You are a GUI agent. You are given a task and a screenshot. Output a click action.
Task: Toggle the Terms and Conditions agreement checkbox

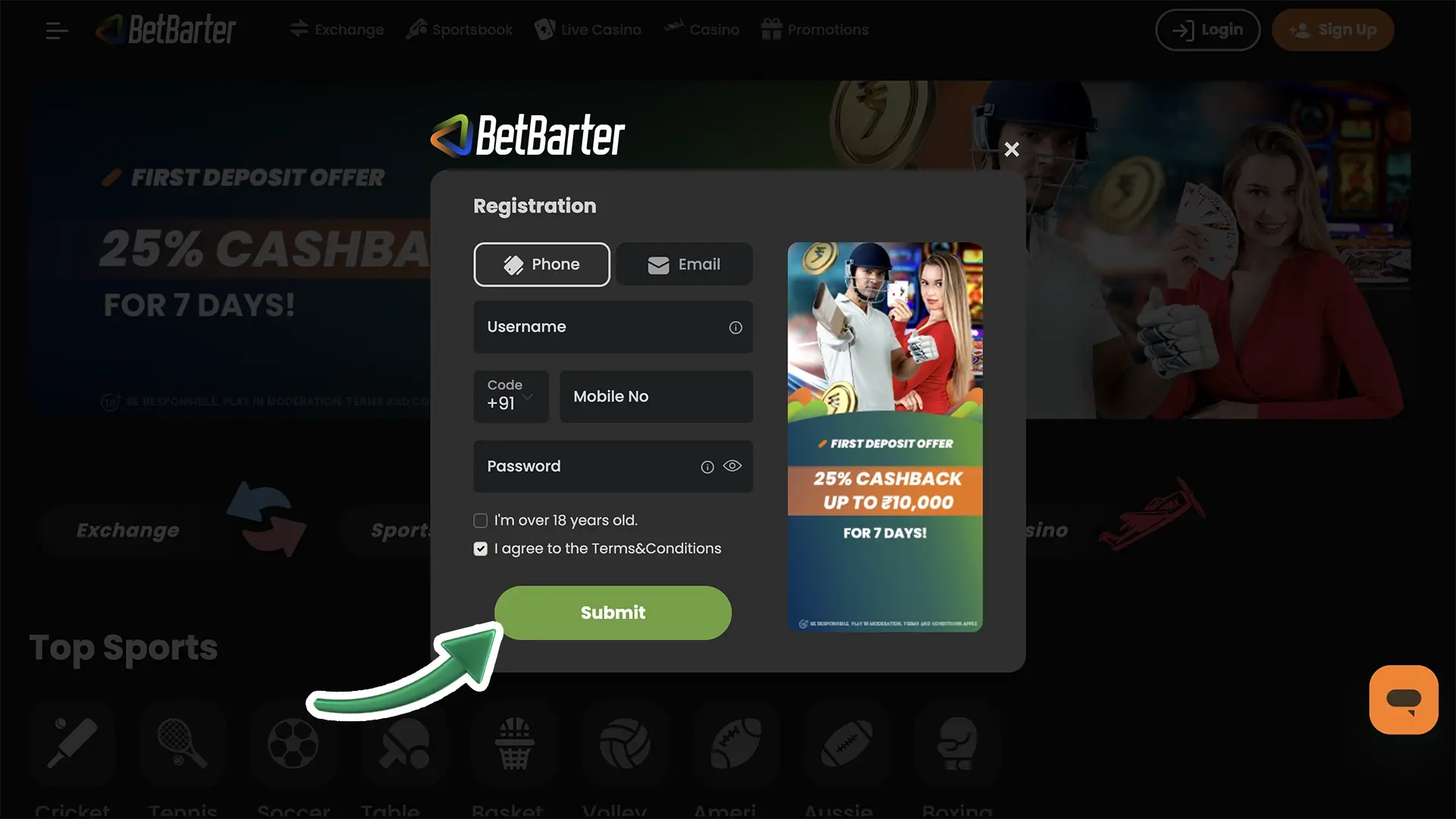coord(480,548)
